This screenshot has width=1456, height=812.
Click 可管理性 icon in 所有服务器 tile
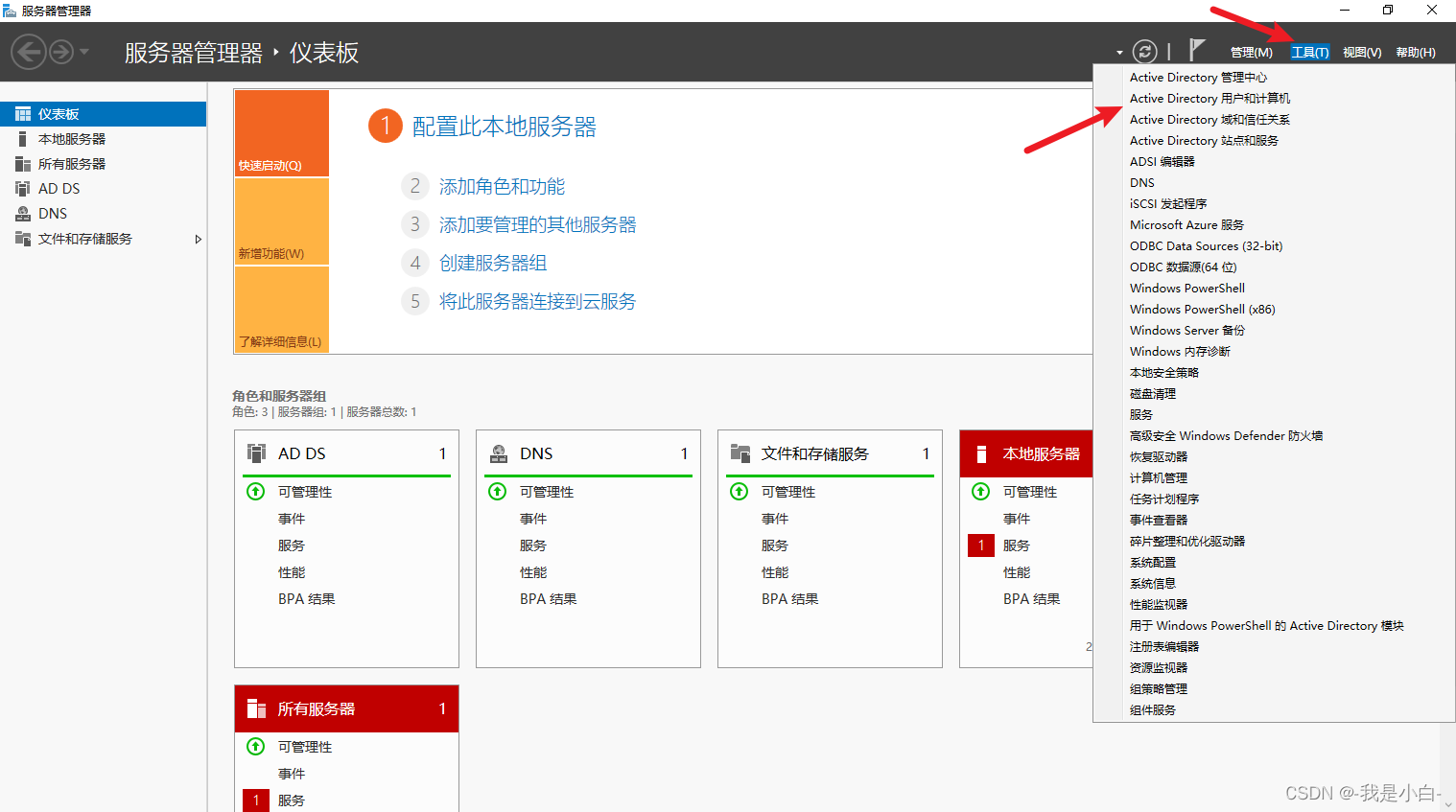pyautogui.click(x=256, y=747)
